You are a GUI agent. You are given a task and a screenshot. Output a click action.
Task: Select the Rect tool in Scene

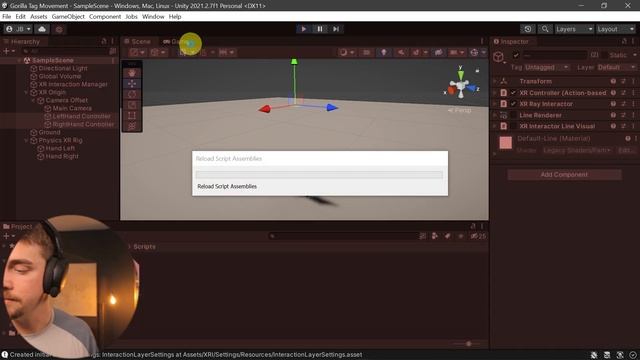click(x=132, y=116)
